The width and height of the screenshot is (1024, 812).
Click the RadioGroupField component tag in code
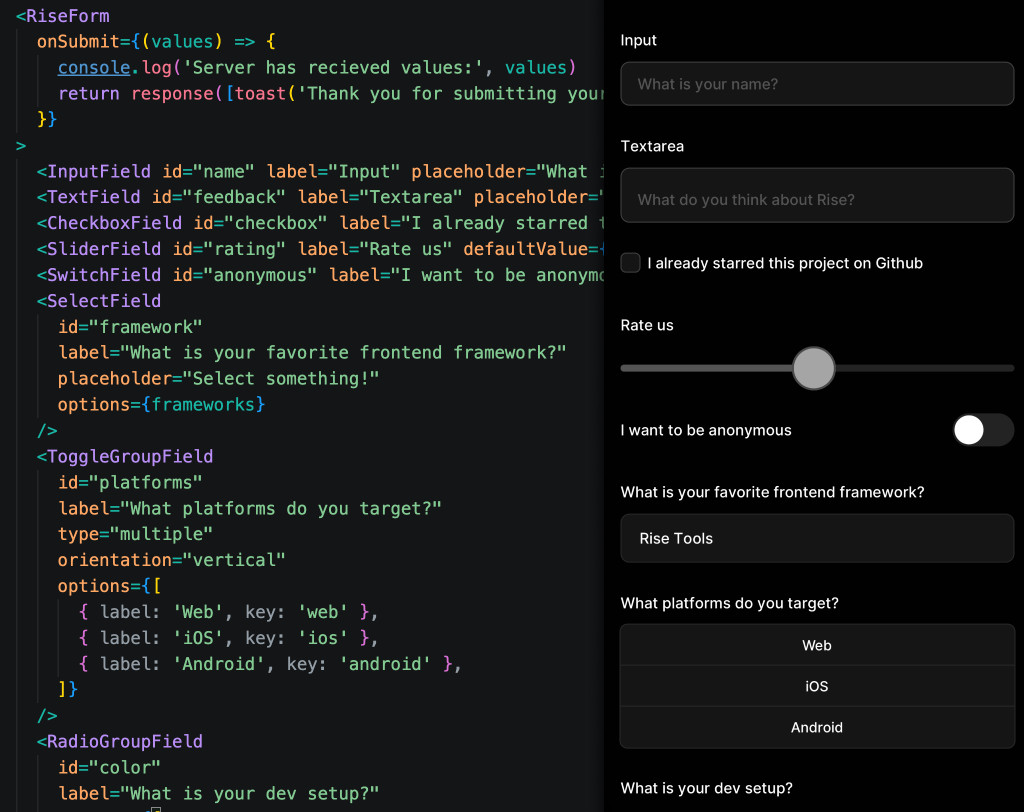(x=125, y=742)
